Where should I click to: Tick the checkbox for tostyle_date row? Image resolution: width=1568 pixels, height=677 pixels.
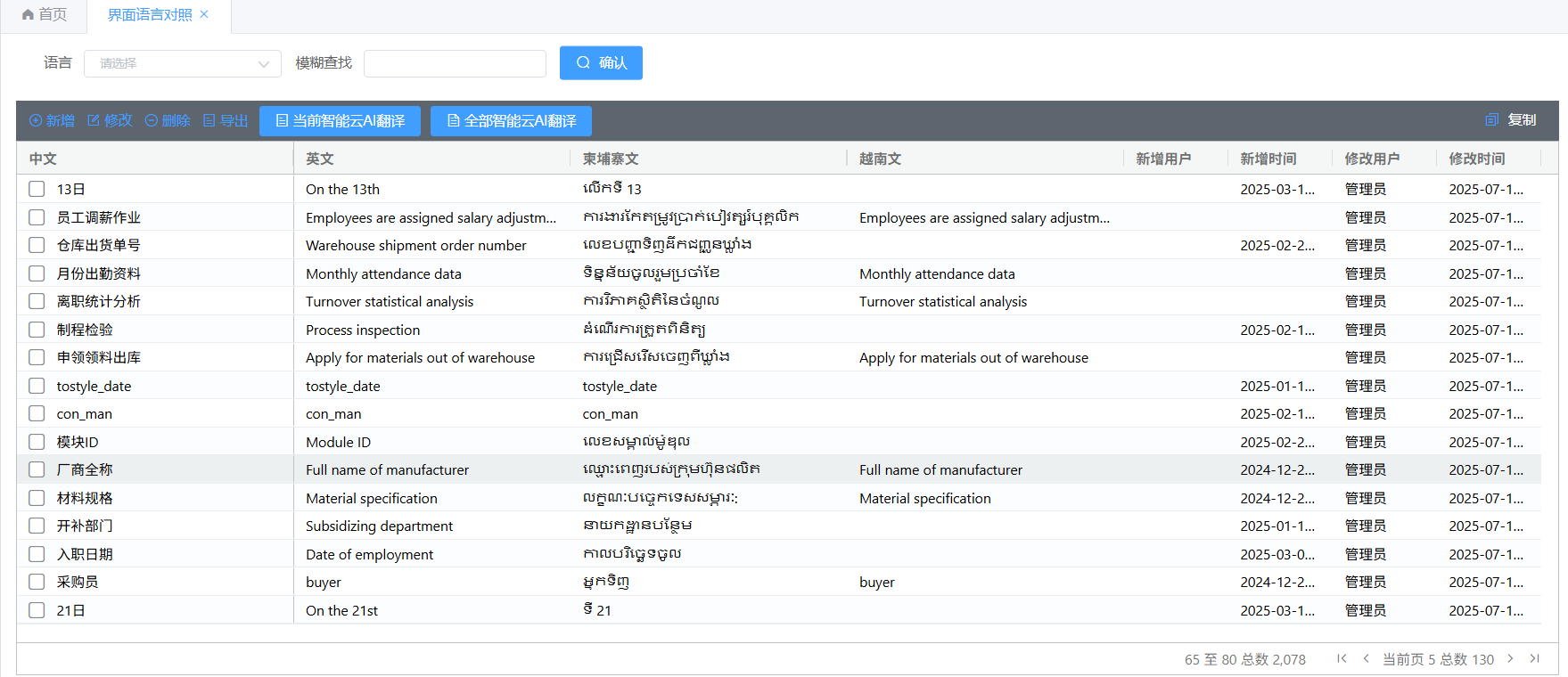pyautogui.click(x=37, y=386)
